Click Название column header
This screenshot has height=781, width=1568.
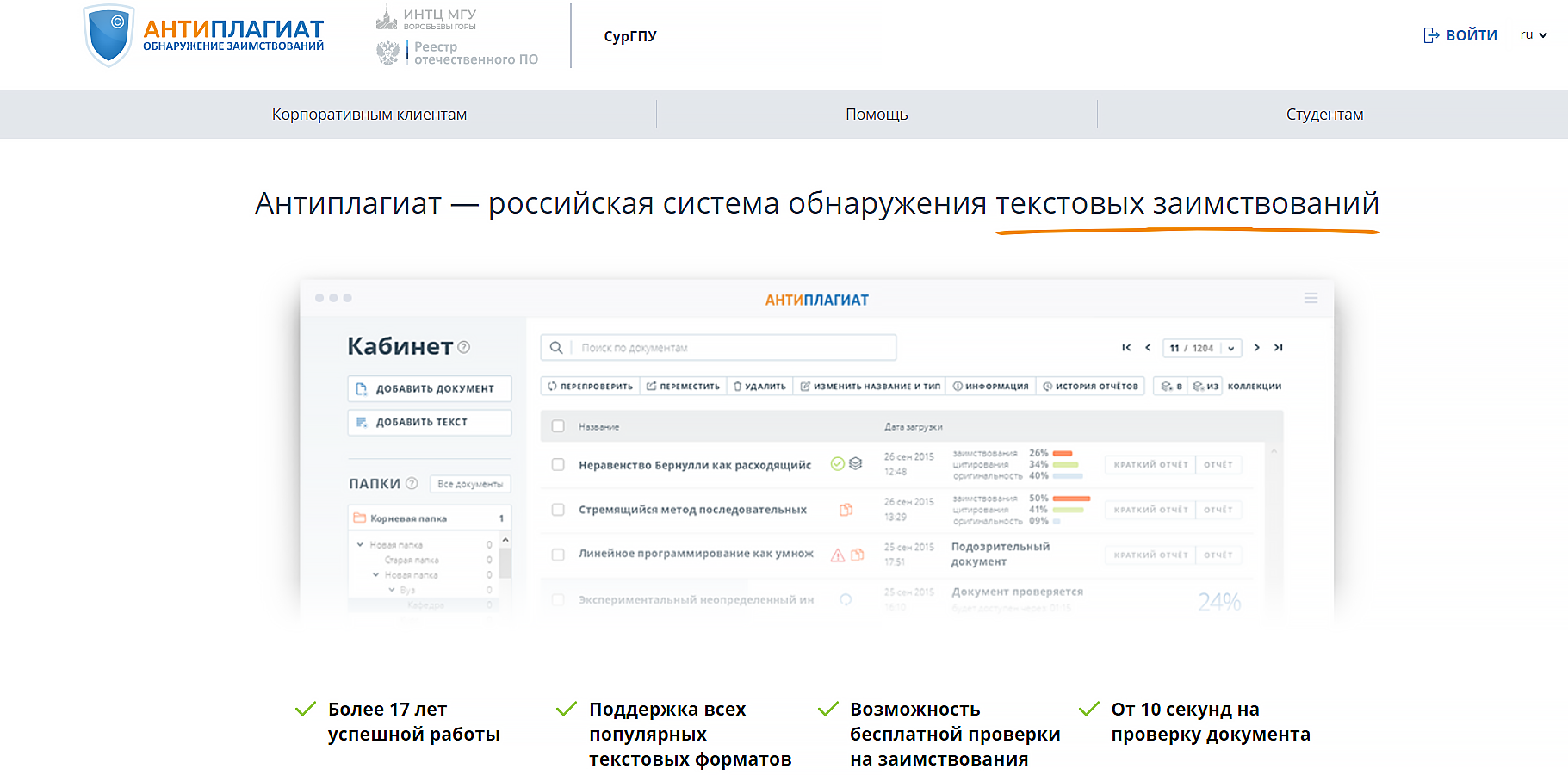pos(598,427)
